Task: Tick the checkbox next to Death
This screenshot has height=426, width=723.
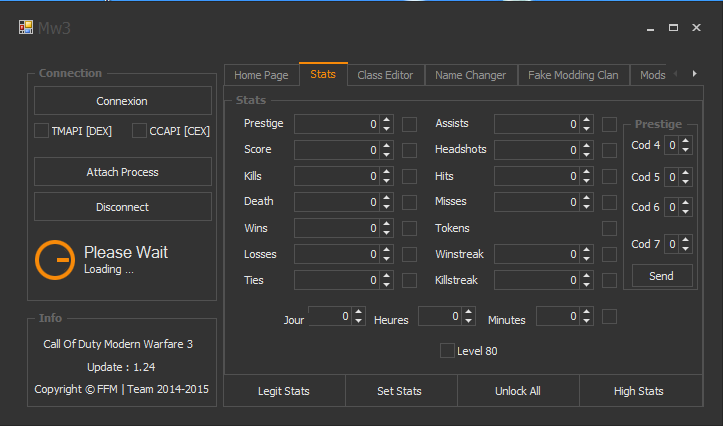Action: coord(409,202)
